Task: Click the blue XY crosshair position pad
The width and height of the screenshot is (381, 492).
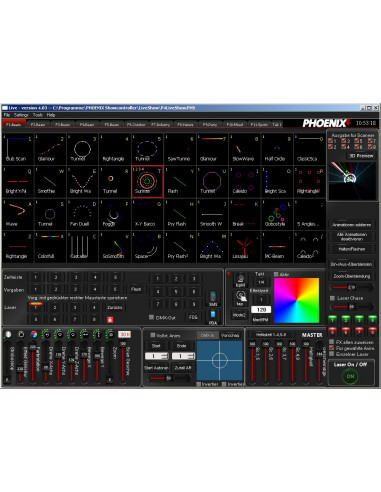Action: point(220,361)
